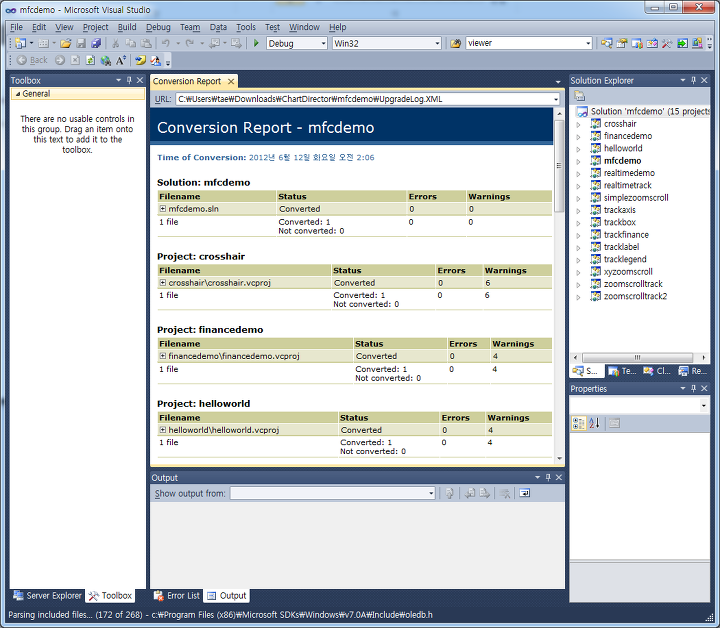720x628 pixels.
Task: Collapse the General group in Toolbox
Action: click(18, 94)
